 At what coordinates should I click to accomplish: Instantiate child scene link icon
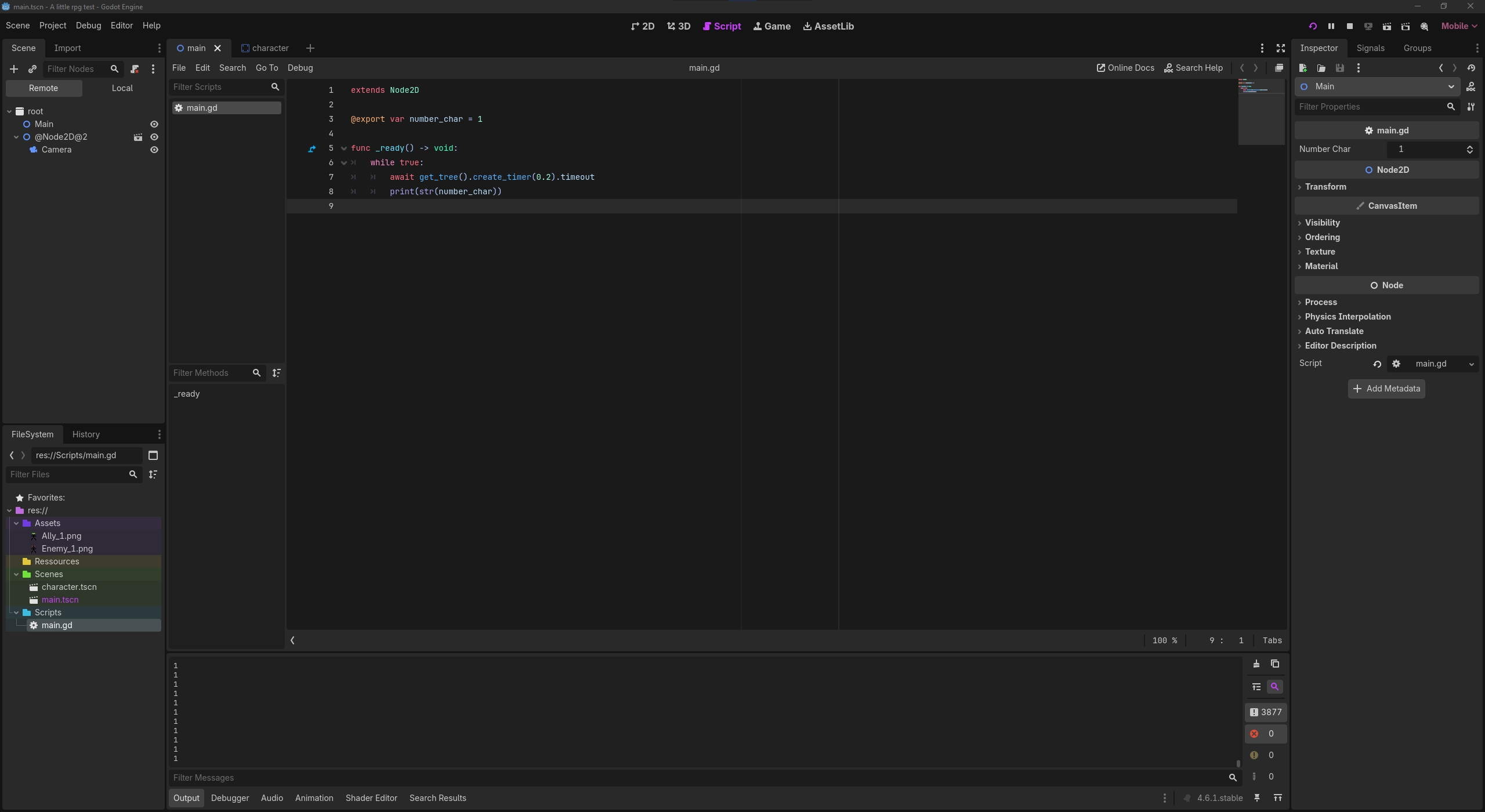pos(32,69)
